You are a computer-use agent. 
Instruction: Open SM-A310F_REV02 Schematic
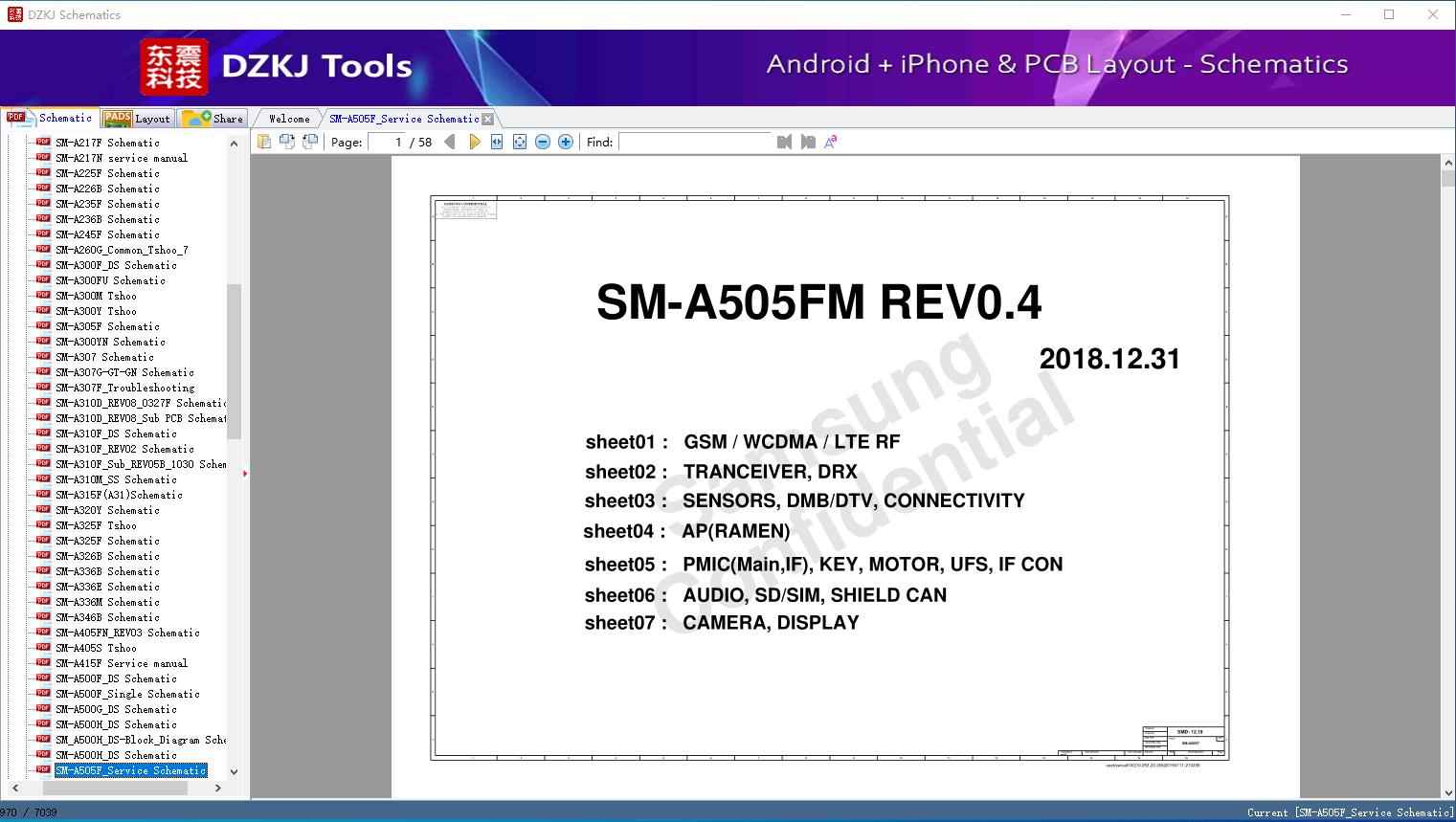[124, 449]
